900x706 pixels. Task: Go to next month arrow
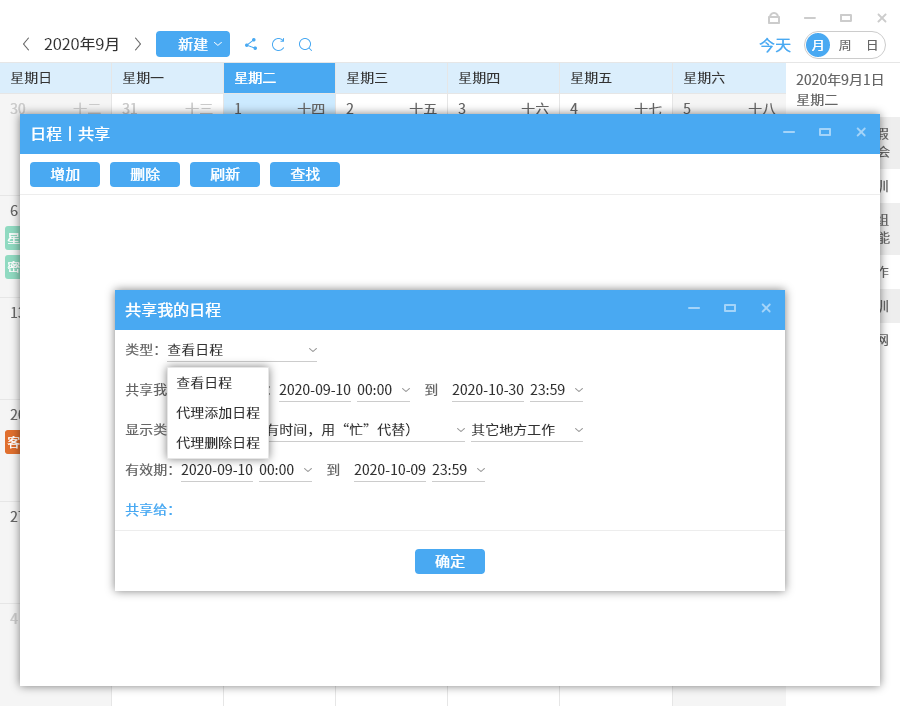coord(138,44)
